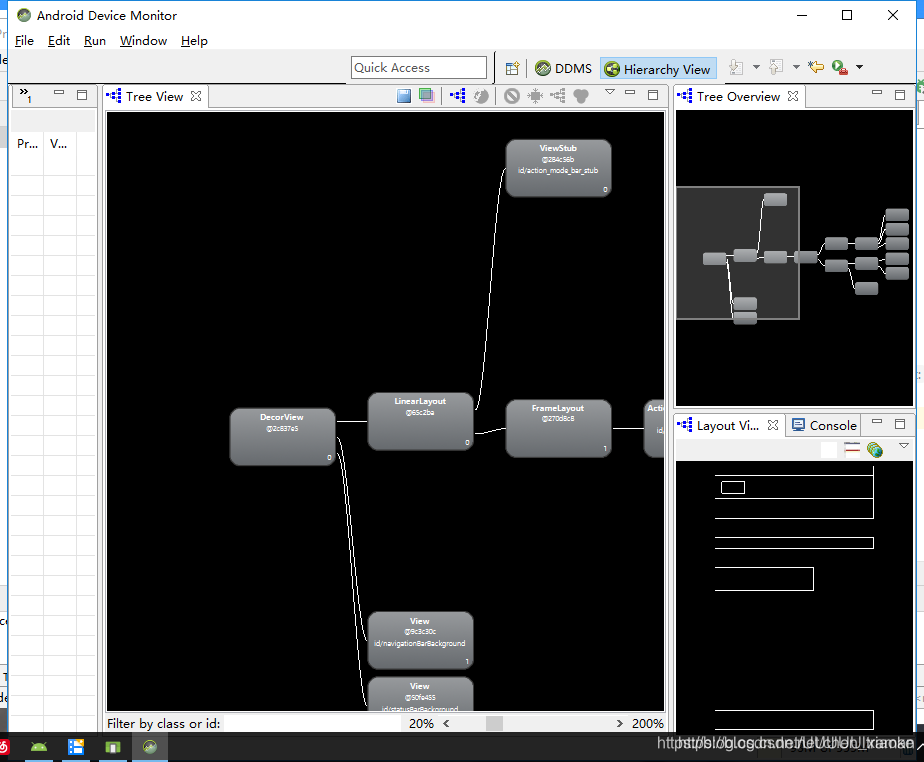This screenshot has width=924, height=762.
Task: Click the blue Load View Hierarchy icon in Tree View toolbar
Action: (x=457, y=95)
